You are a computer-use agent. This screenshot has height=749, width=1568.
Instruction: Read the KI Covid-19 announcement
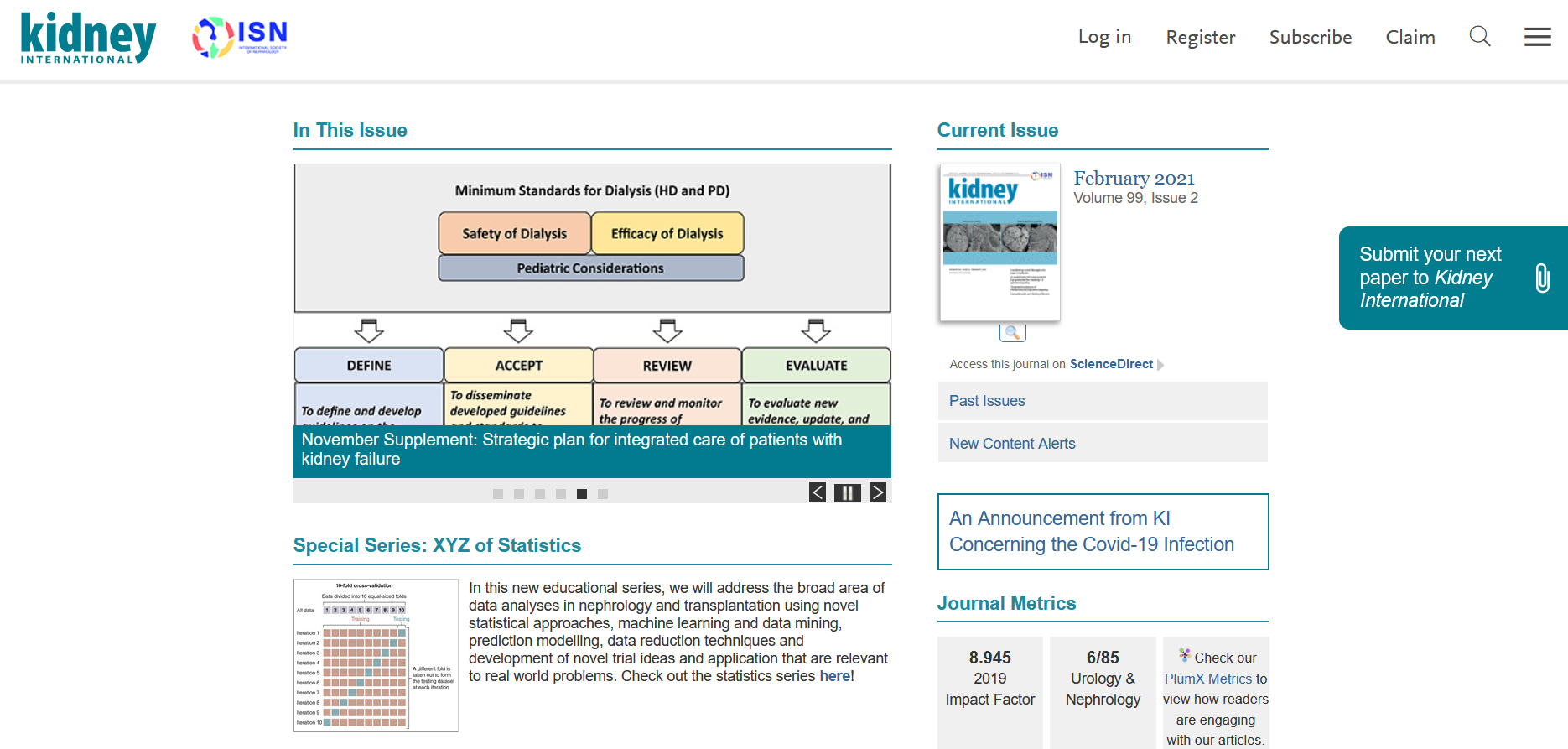pyautogui.click(x=1092, y=532)
